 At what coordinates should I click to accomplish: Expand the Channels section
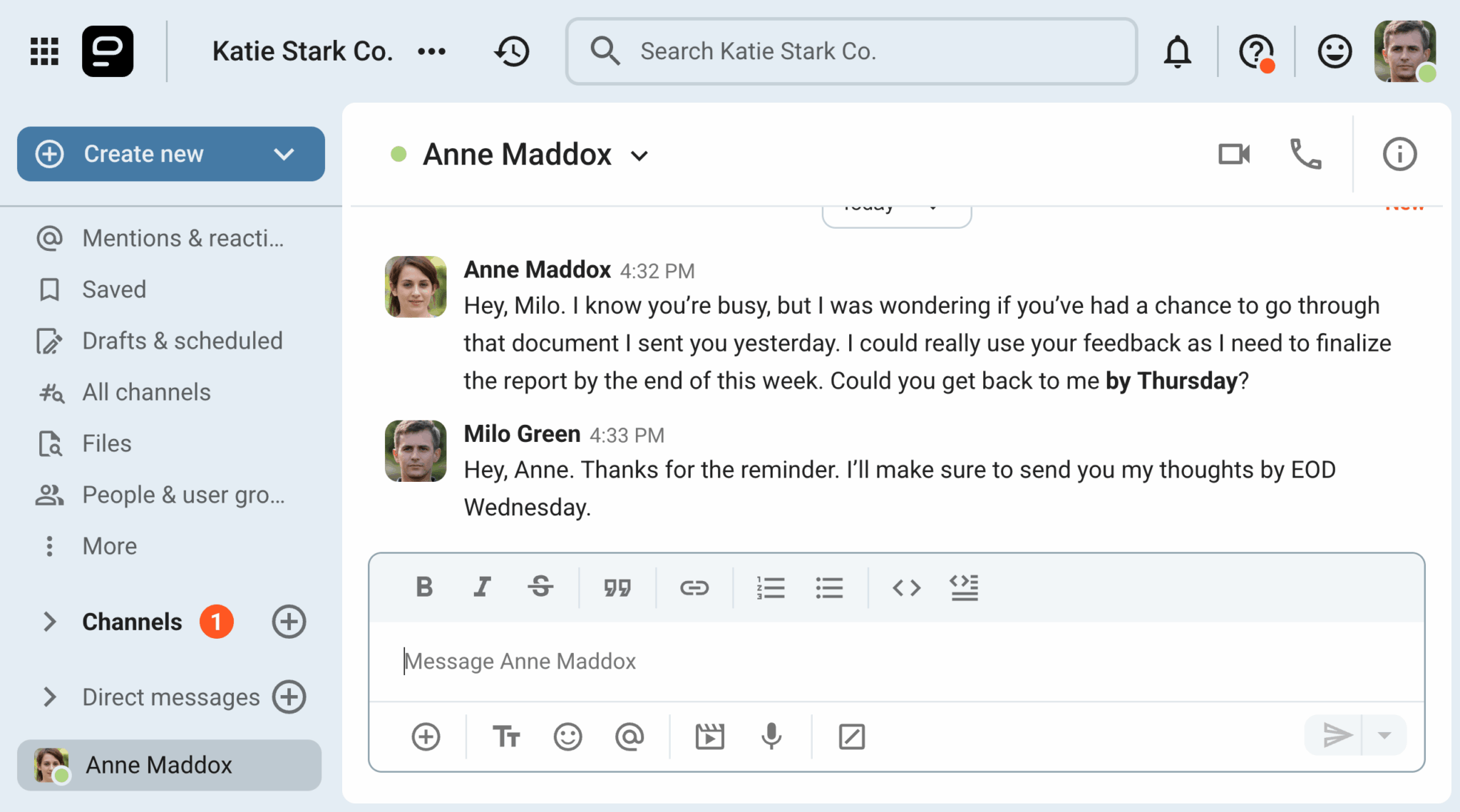tap(49, 622)
